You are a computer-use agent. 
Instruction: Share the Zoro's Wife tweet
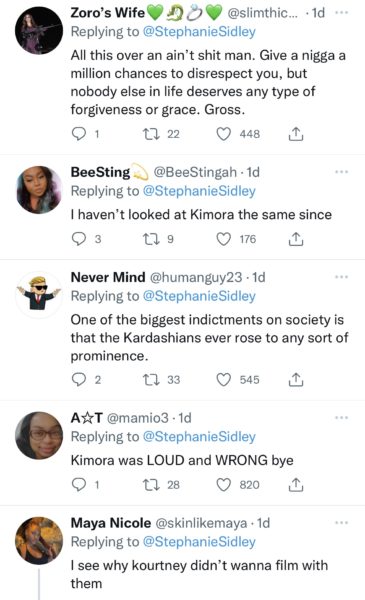coord(295,134)
